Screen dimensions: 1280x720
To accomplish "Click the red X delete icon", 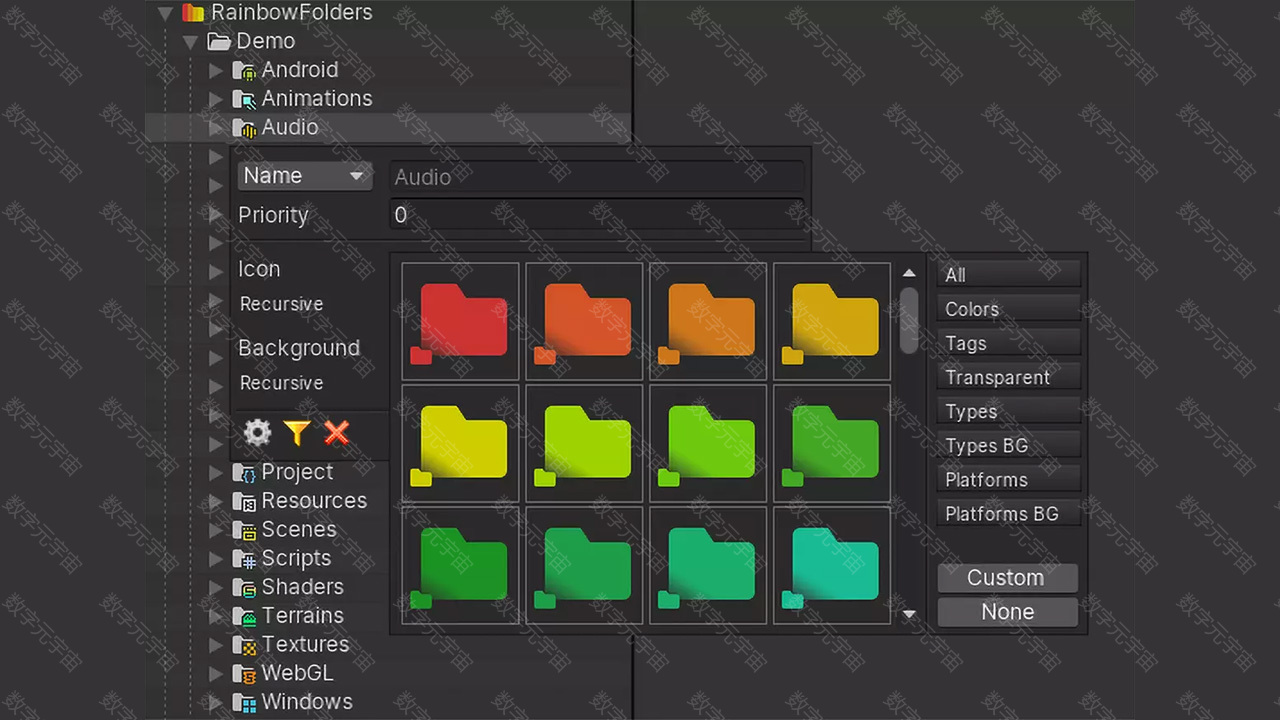I will click(x=337, y=433).
